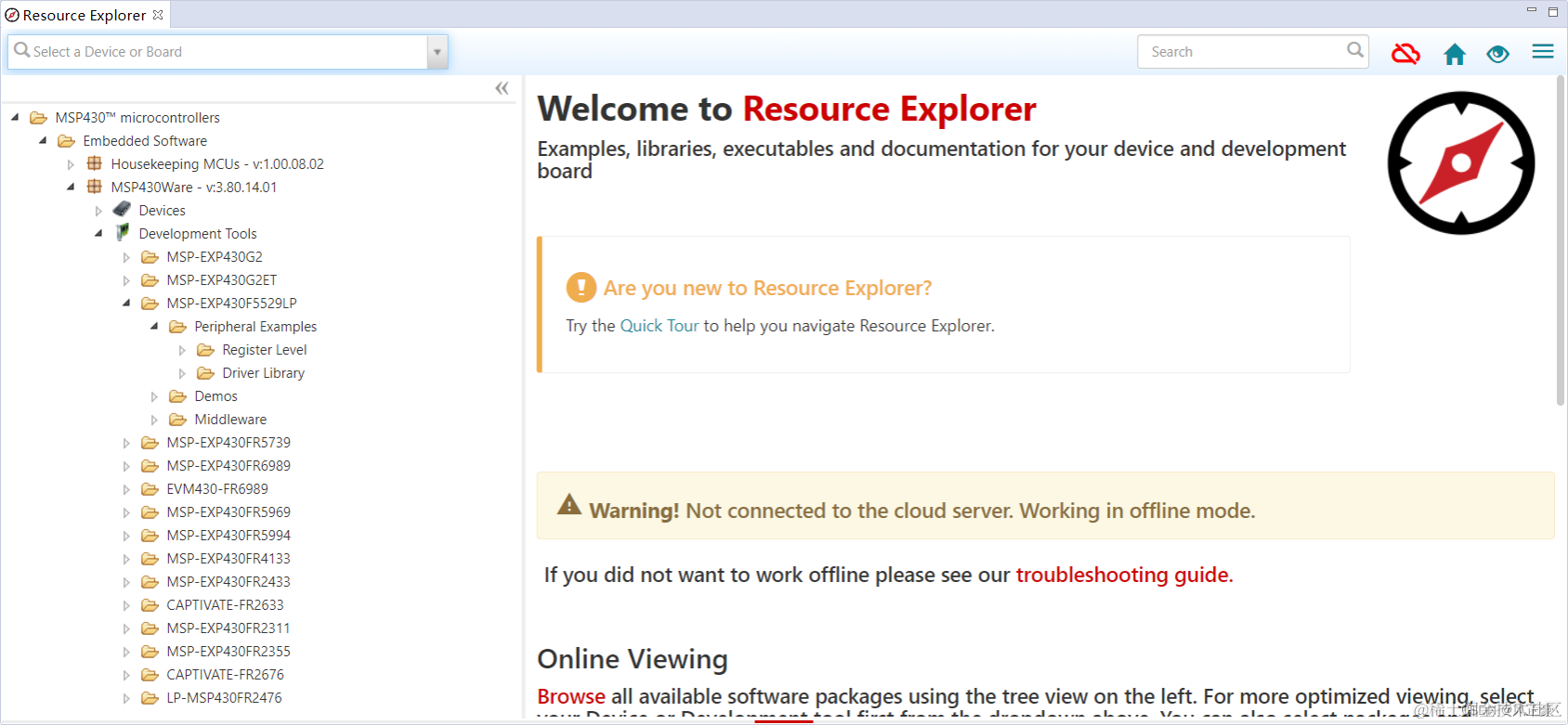
Task: Minimize the Resource Explorer view
Action: [1532, 10]
